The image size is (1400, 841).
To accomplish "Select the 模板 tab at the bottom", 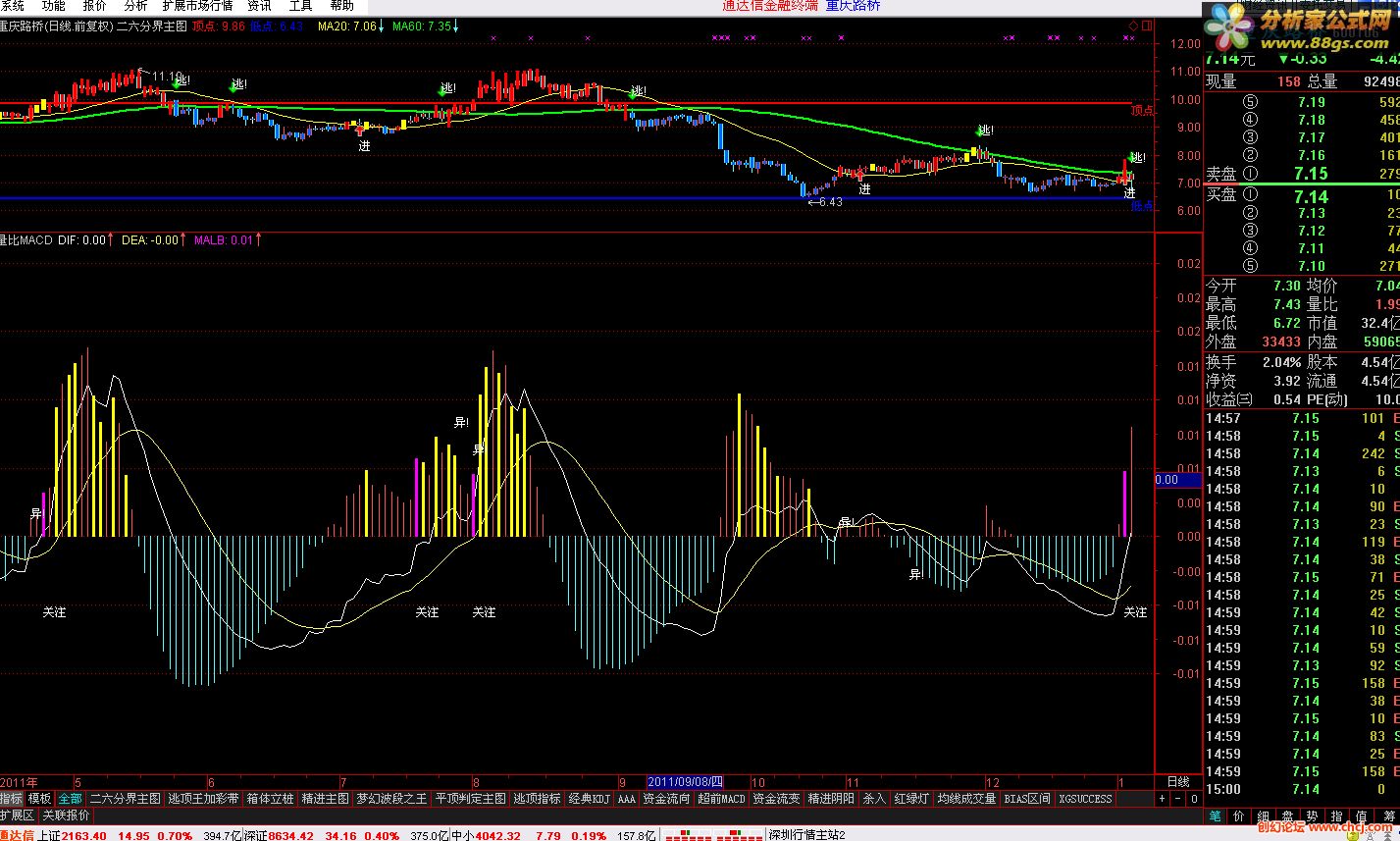I will tap(39, 799).
